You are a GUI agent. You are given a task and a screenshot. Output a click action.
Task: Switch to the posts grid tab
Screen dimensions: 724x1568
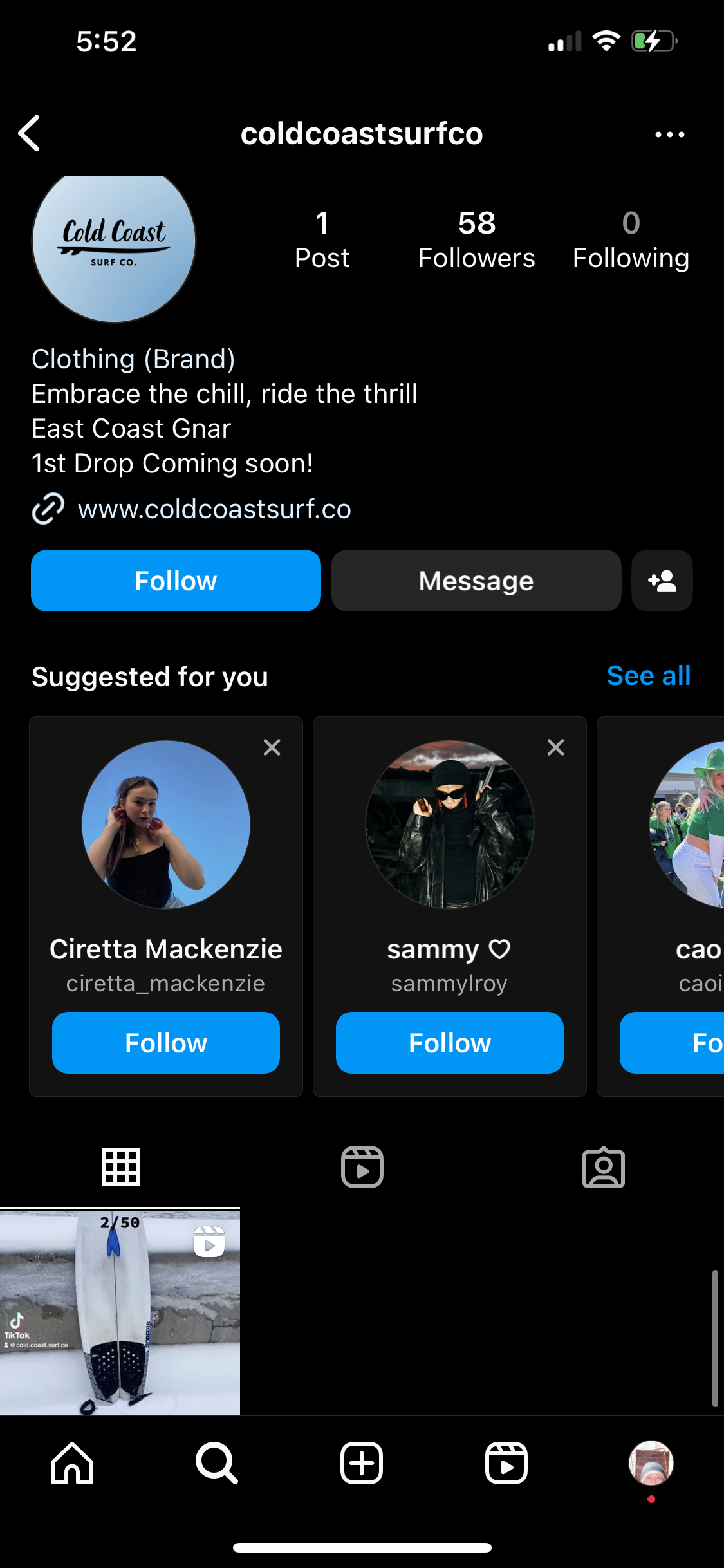pyautogui.click(x=120, y=1166)
